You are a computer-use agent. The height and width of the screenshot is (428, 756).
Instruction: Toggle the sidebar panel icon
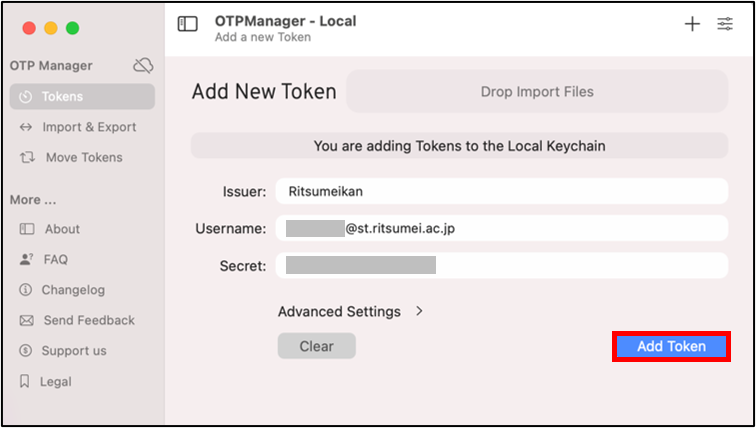coord(188,24)
